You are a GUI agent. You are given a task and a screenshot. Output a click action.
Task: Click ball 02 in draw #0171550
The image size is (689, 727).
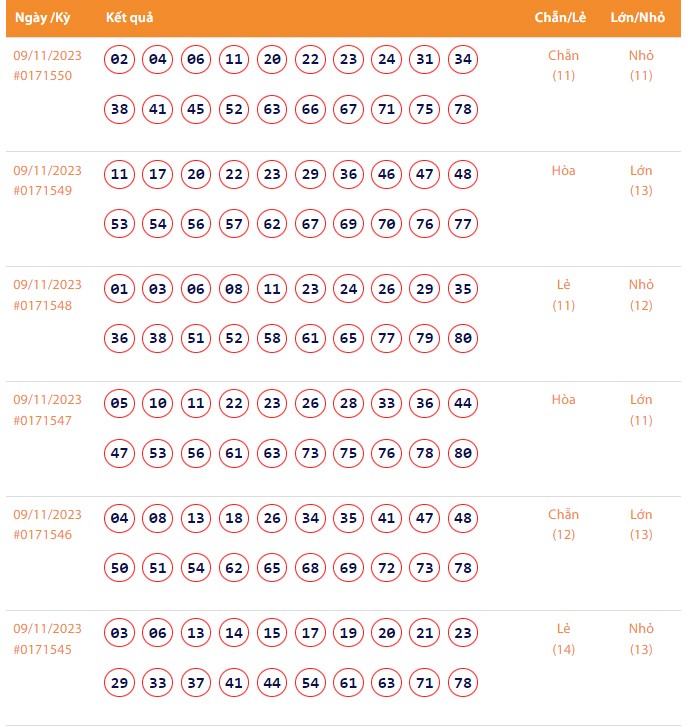pos(120,60)
